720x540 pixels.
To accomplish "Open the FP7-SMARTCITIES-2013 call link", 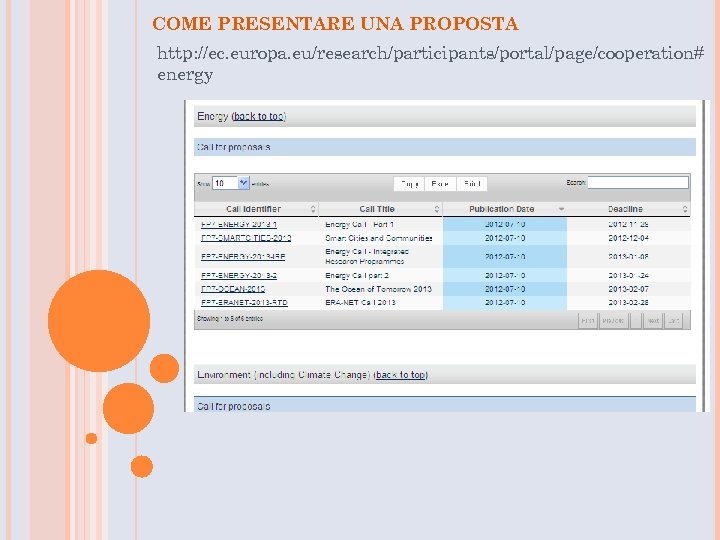I will point(246,238).
